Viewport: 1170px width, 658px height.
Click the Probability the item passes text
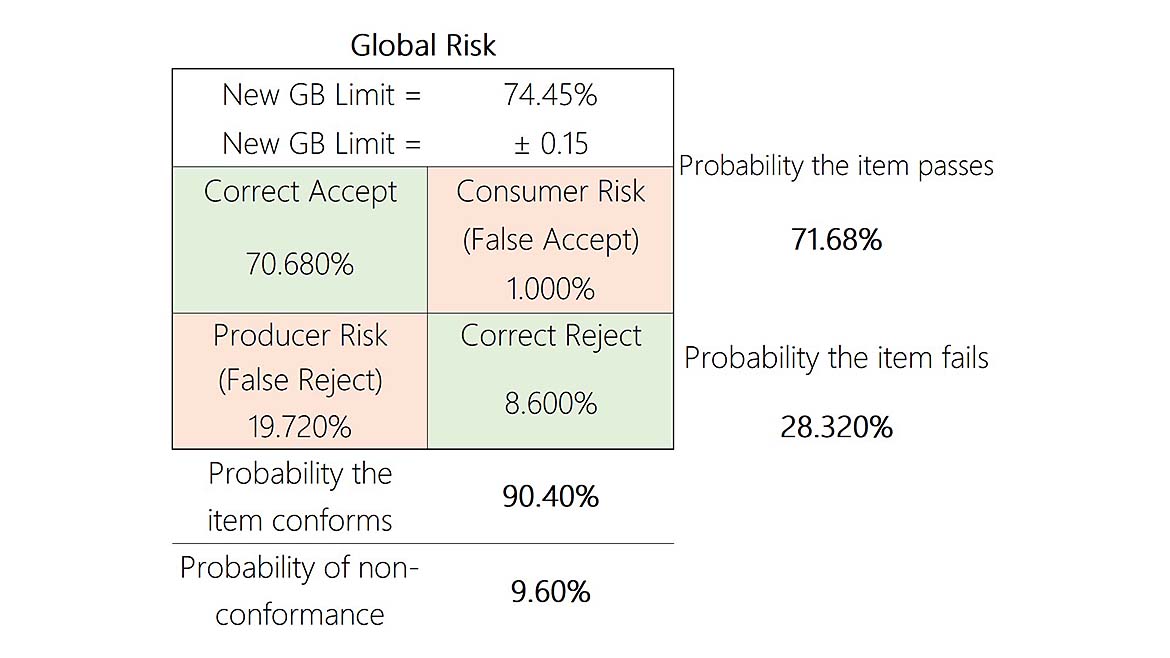click(x=836, y=166)
